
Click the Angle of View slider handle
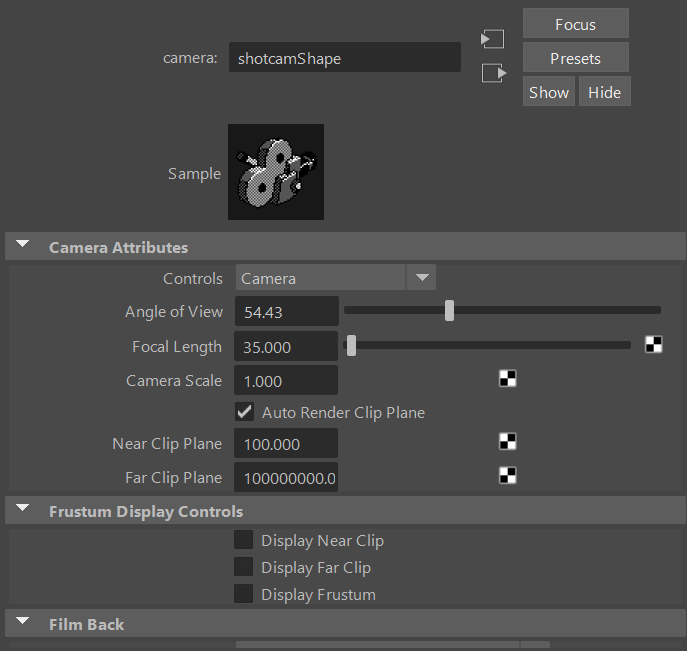point(450,311)
